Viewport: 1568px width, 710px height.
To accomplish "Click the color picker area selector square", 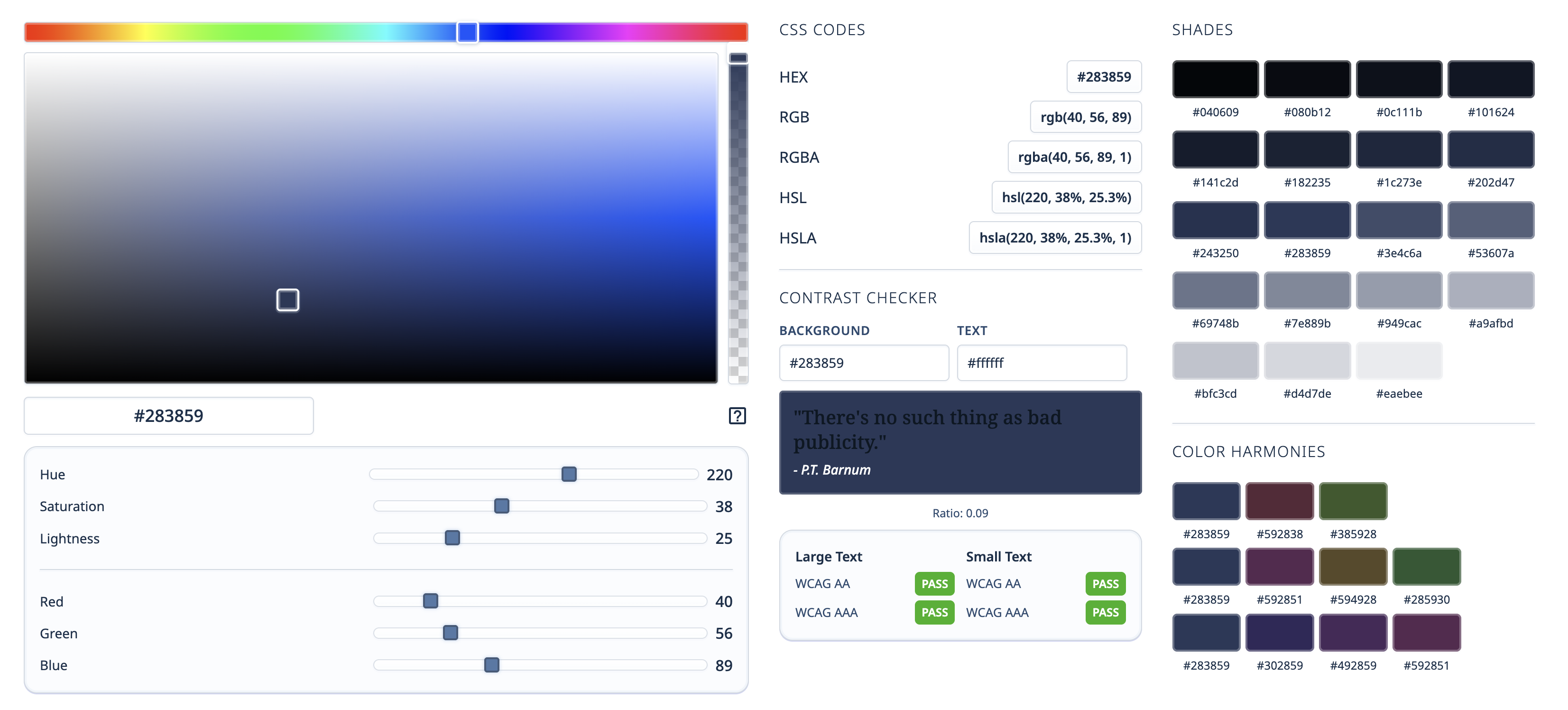I will point(287,300).
